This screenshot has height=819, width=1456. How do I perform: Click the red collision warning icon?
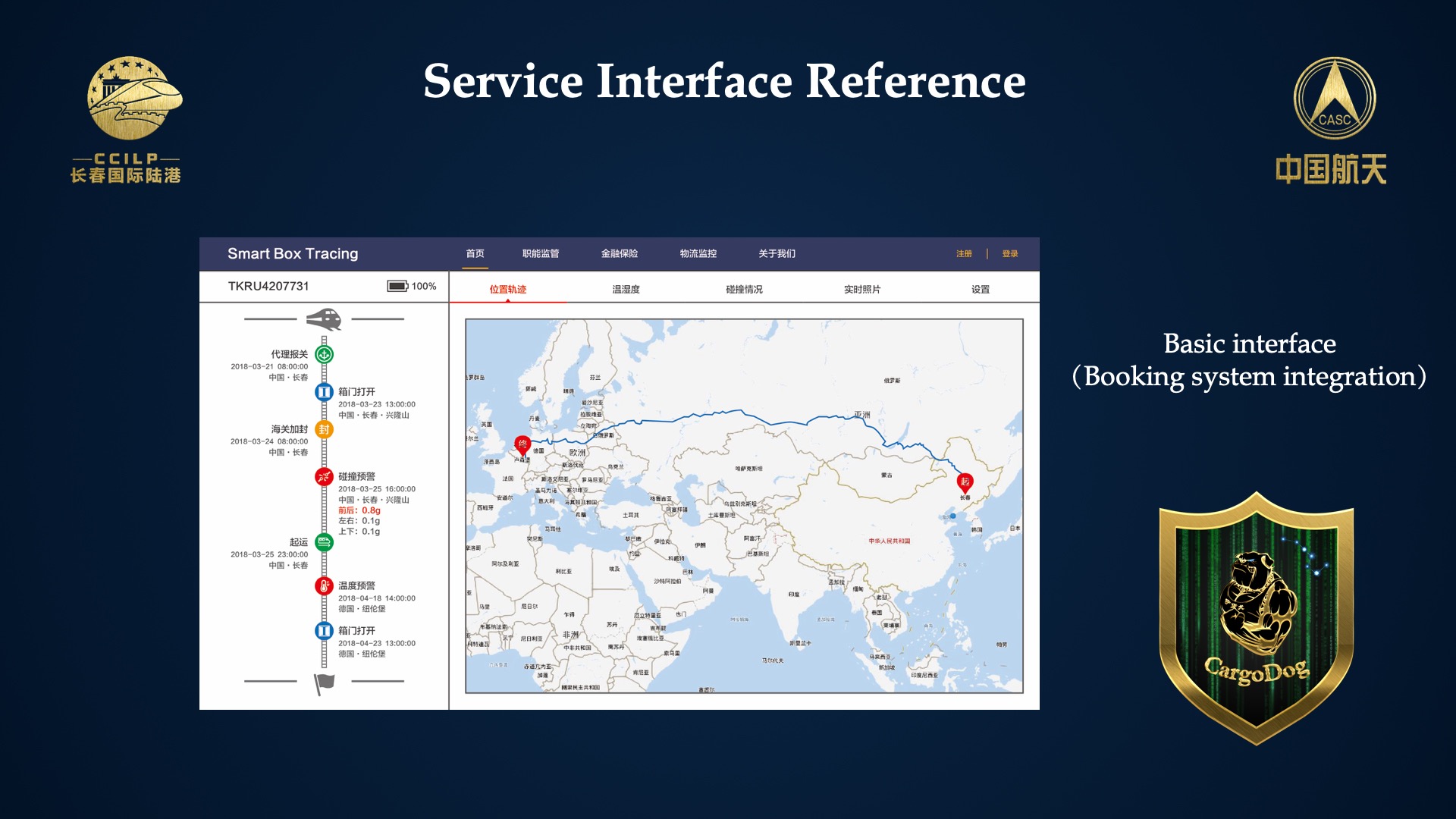coord(324,477)
